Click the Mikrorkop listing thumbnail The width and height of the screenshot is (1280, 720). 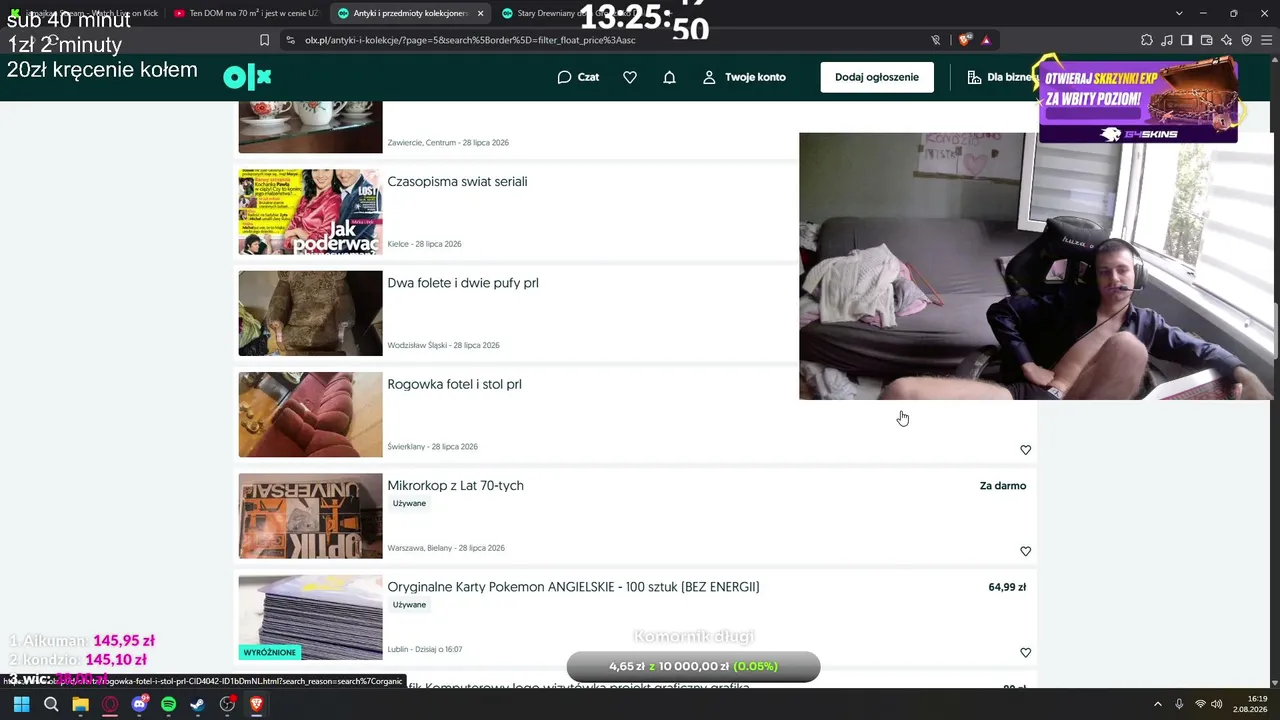click(x=310, y=516)
